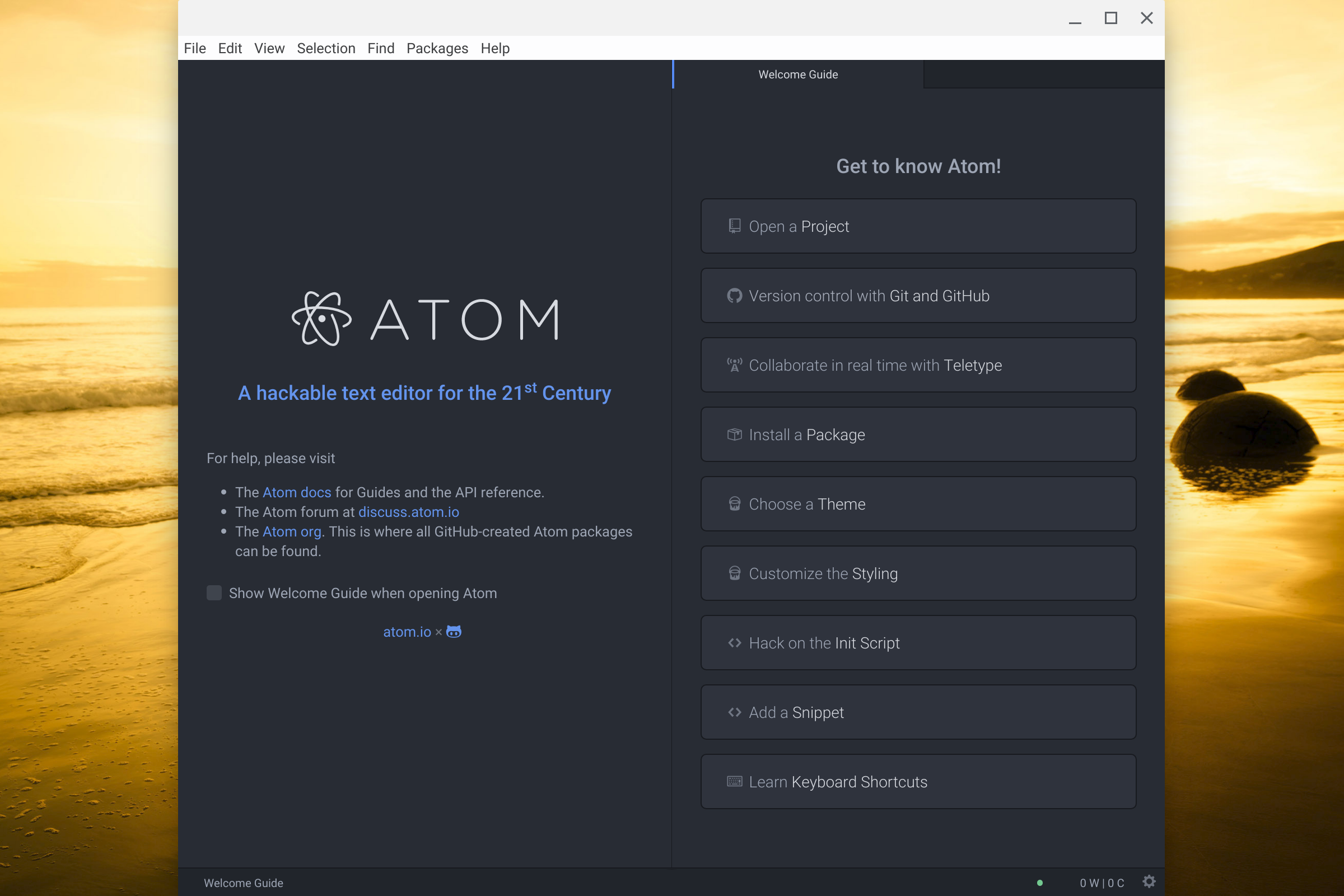Open the Edit menu
The image size is (1344, 896).
tap(230, 48)
